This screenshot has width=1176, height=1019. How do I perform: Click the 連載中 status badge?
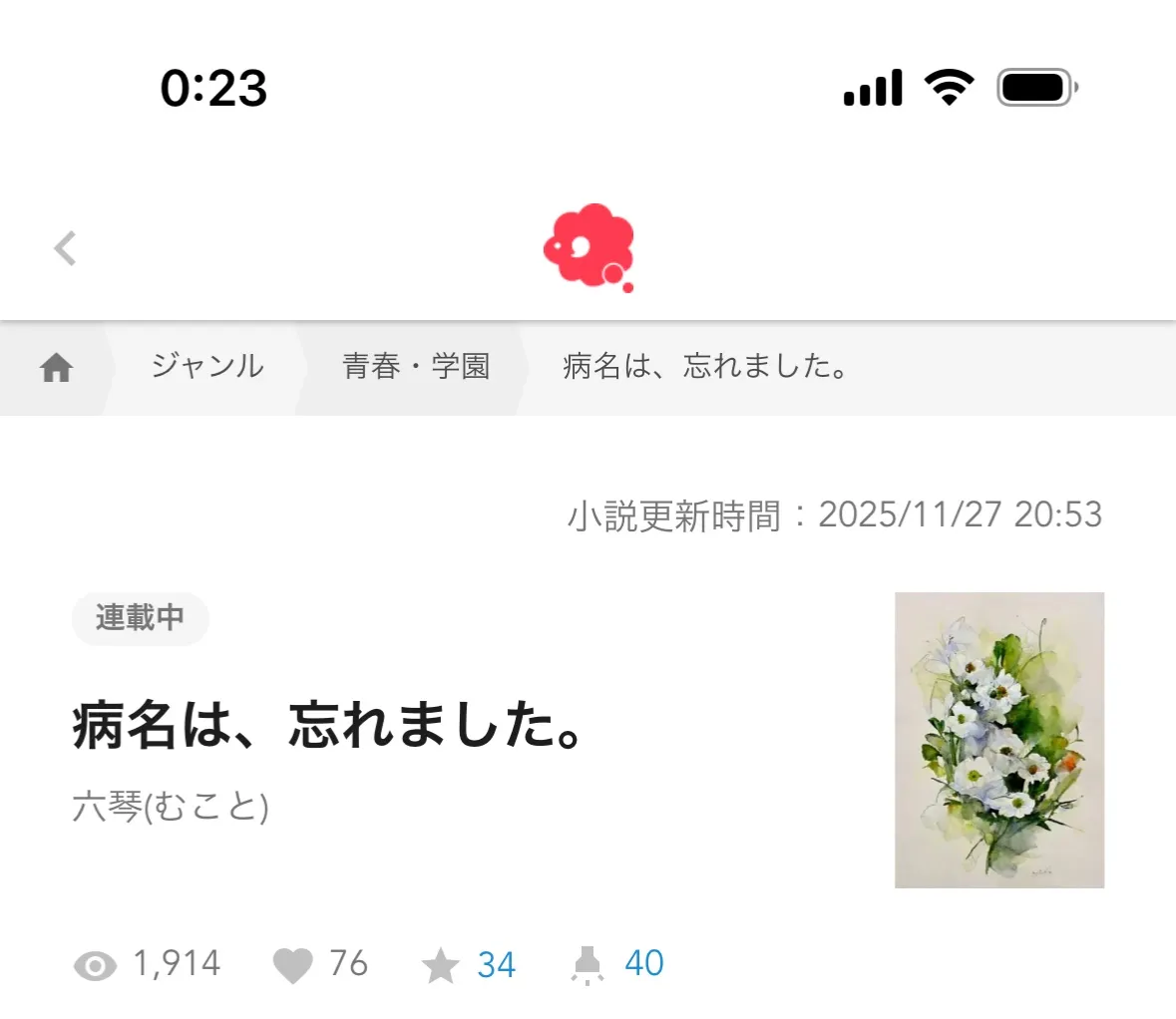coord(141,618)
